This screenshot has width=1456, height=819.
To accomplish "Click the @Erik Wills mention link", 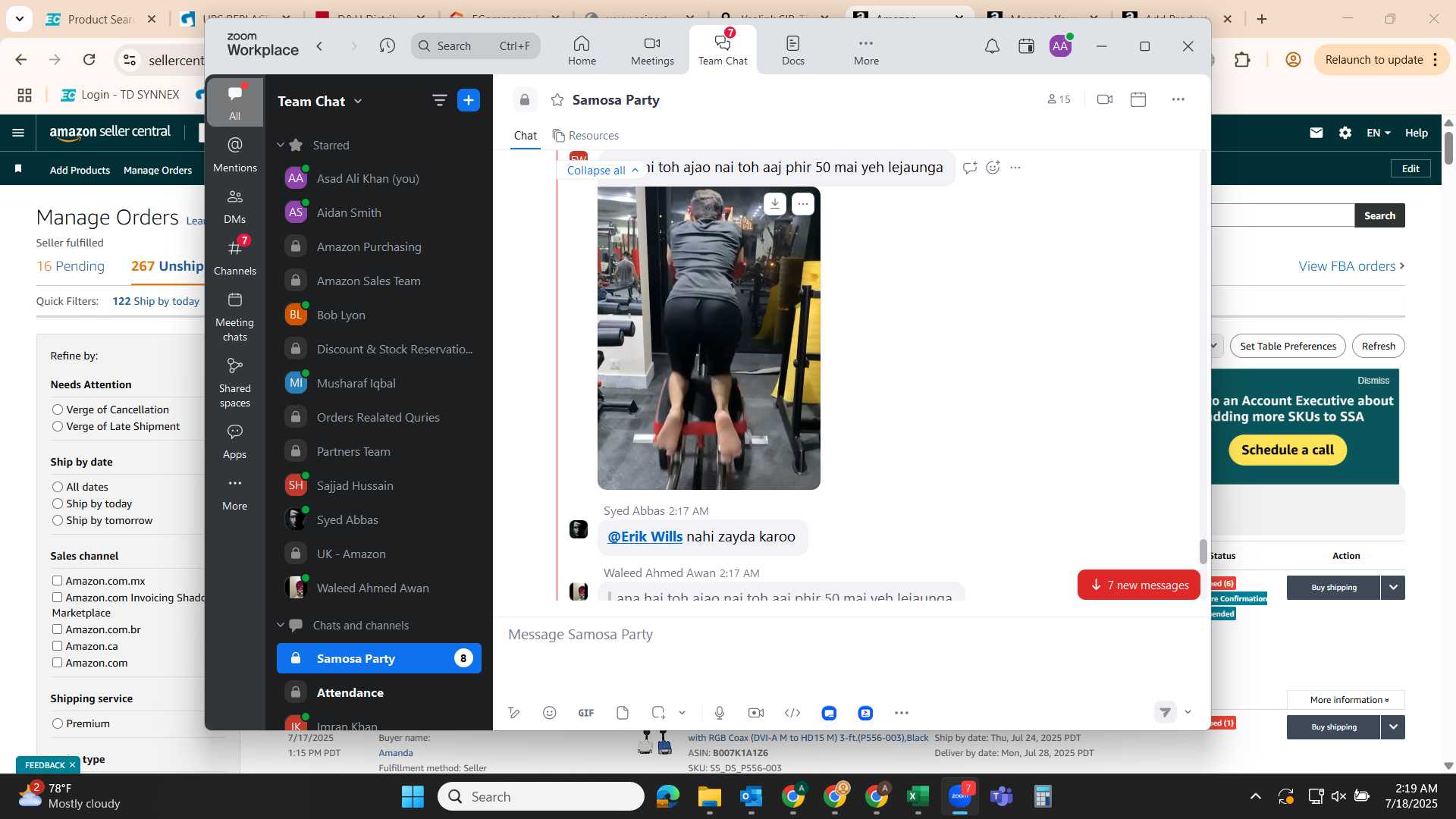I will 645,536.
